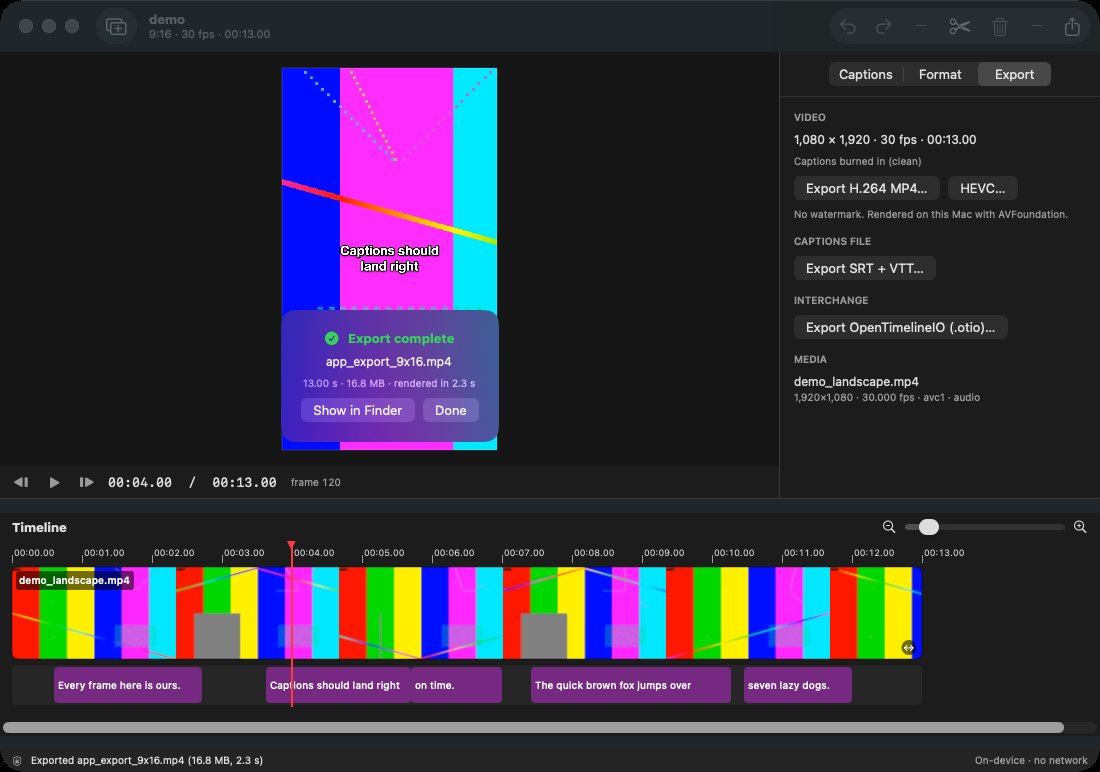Image resolution: width=1100 pixels, height=772 pixels.
Task: Undo the last action
Action: [848, 27]
